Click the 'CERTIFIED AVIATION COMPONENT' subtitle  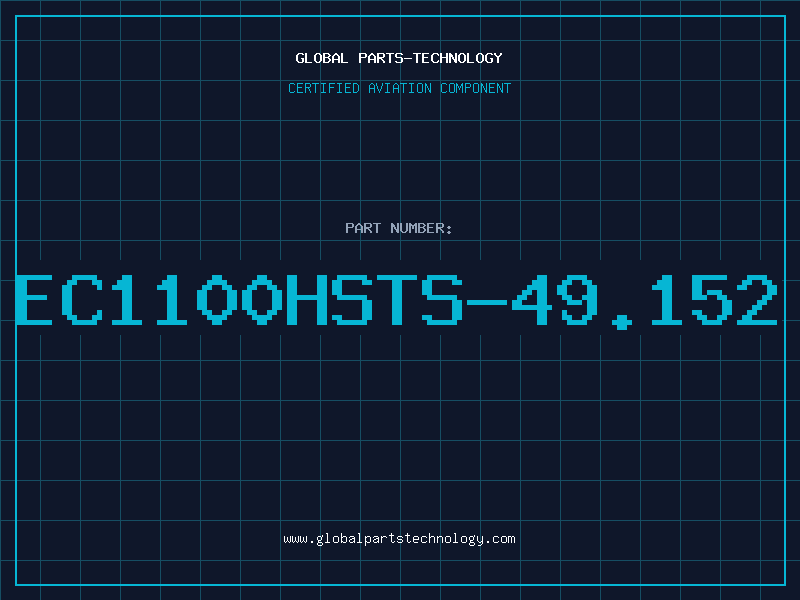coord(399,88)
